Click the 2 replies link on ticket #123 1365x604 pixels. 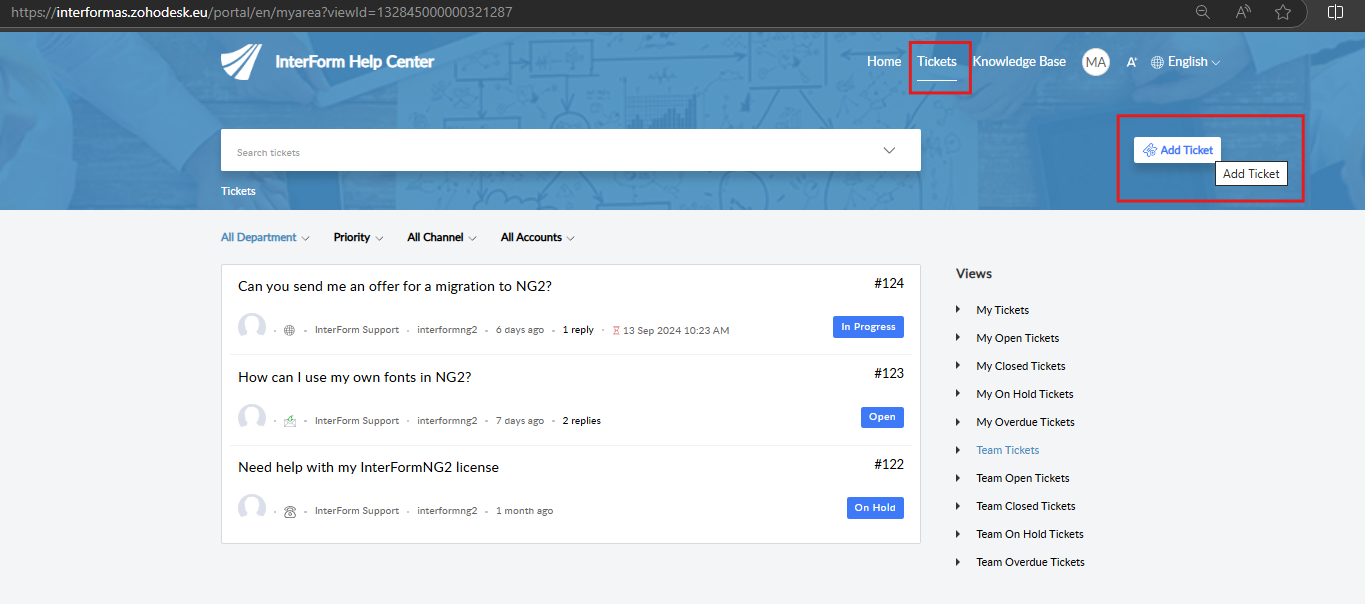tap(581, 421)
